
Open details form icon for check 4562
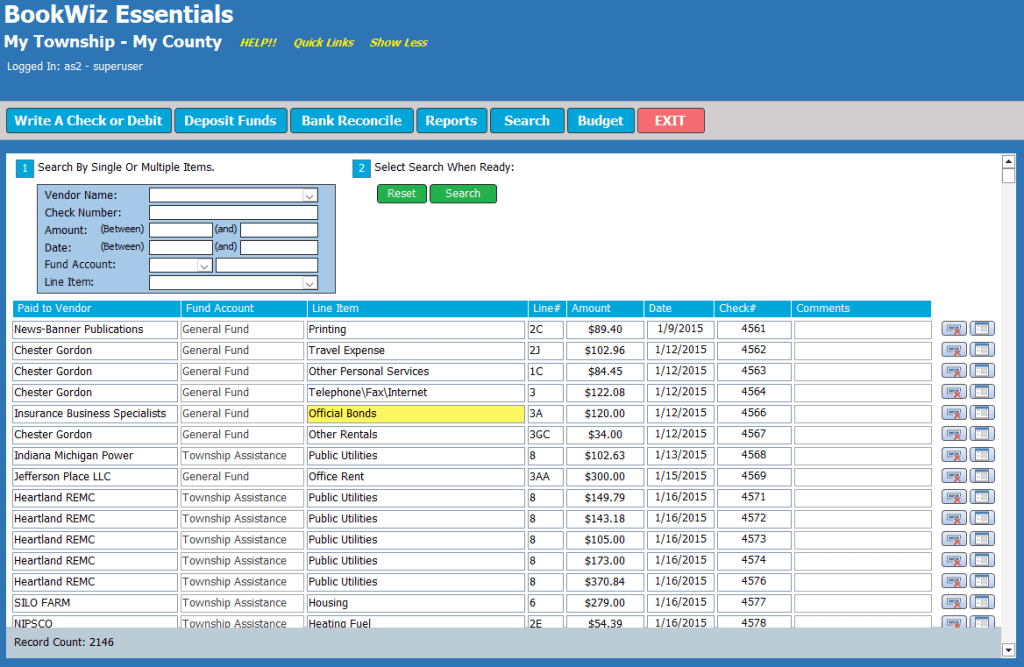pos(983,350)
